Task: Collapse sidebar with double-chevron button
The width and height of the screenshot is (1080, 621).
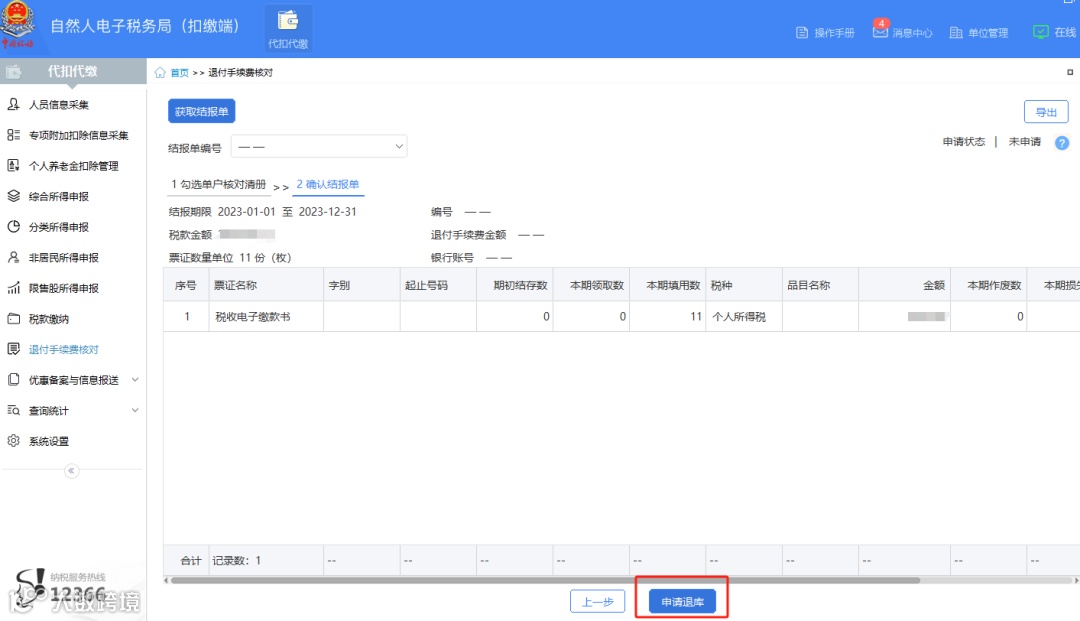Action: coord(72,471)
